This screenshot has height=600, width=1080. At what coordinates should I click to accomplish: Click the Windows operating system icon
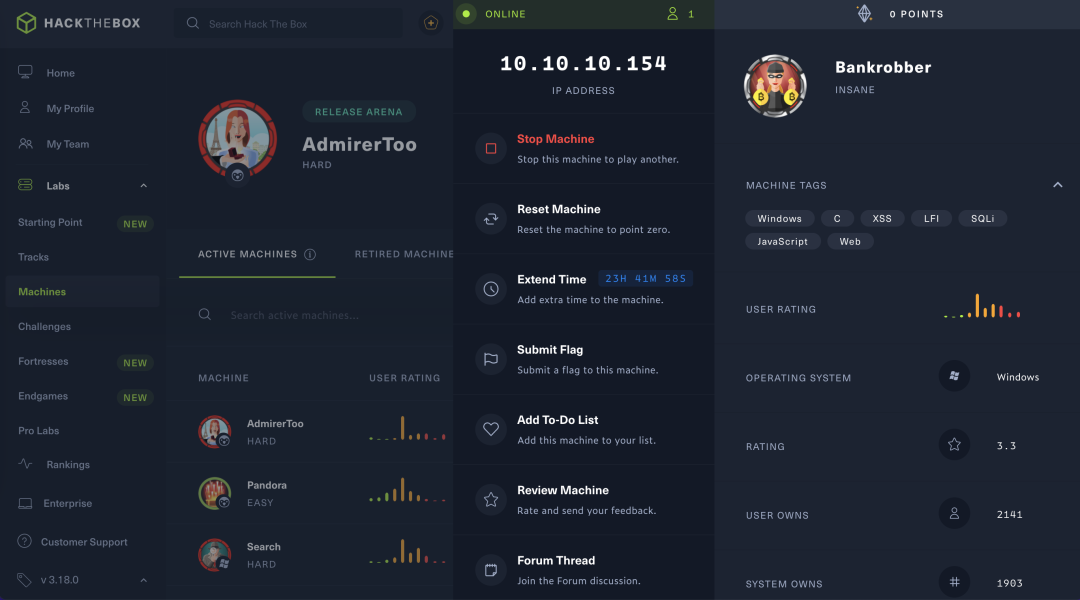click(954, 376)
